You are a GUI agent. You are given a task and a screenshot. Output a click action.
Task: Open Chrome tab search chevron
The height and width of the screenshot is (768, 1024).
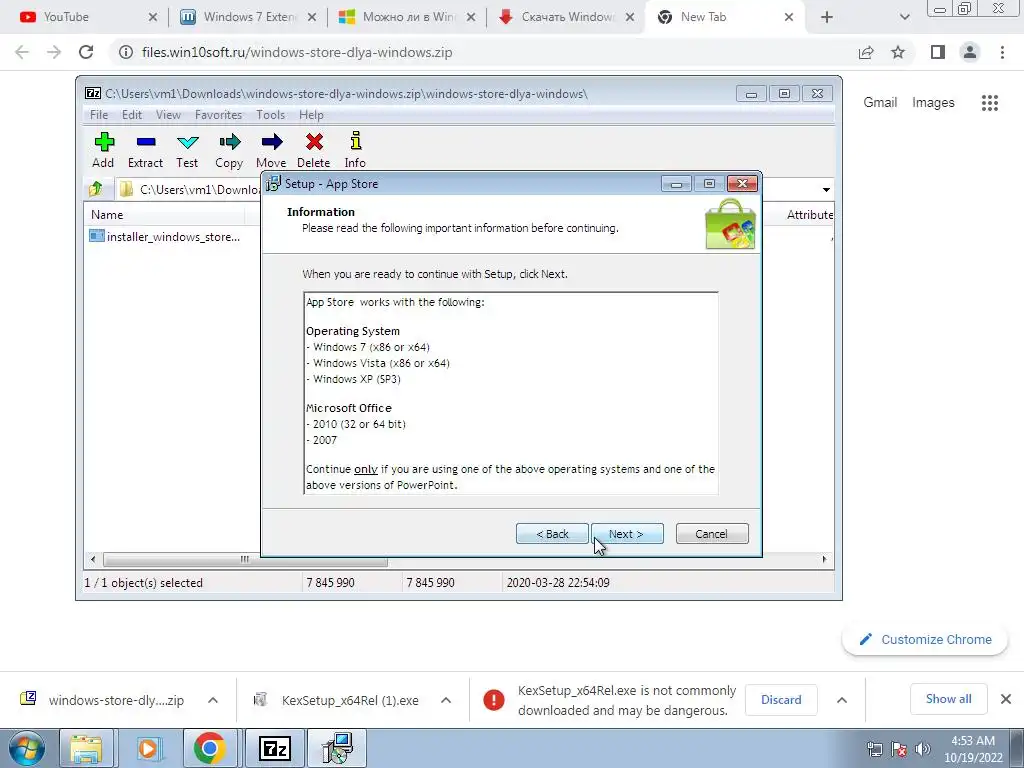tap(904, 17)
